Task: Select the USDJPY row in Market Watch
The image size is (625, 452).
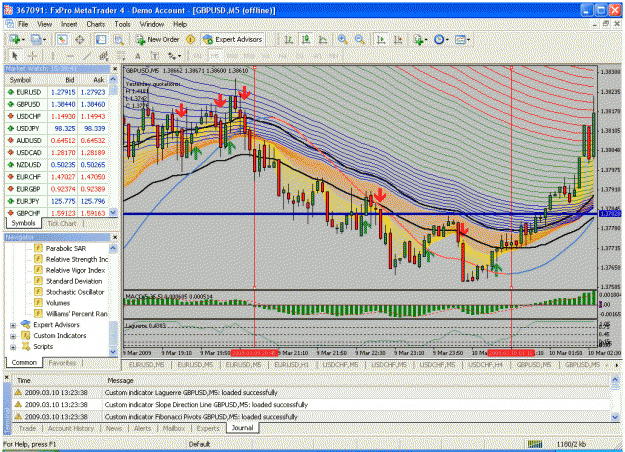Action: [57, 129]
